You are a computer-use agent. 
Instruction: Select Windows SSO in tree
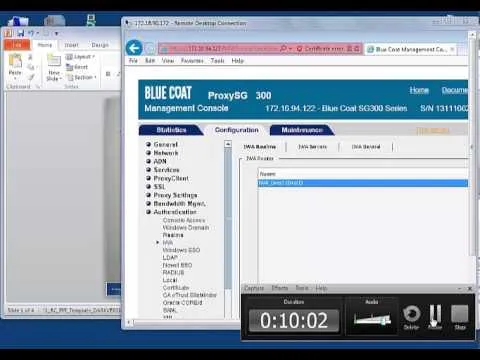[x=181, y=250]
